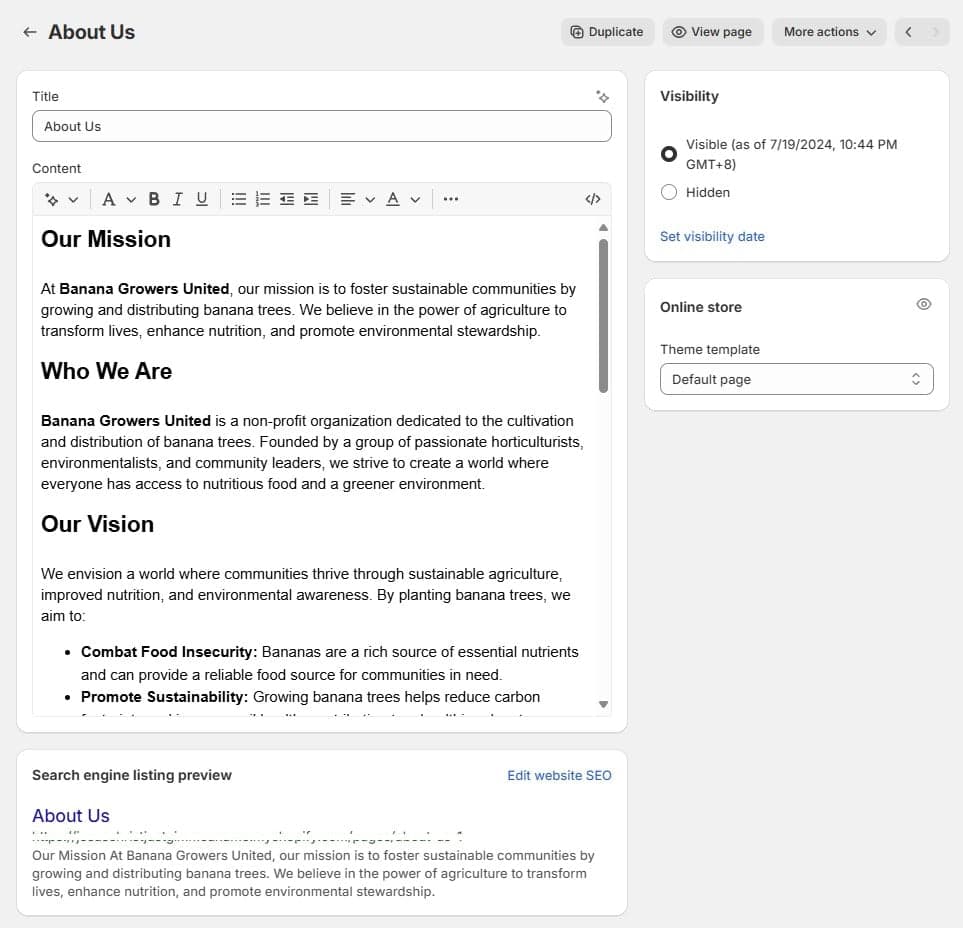Viewport: 963px width, 928px height.
Task: Open the alignment dropdown arrow
Action: 370,199
